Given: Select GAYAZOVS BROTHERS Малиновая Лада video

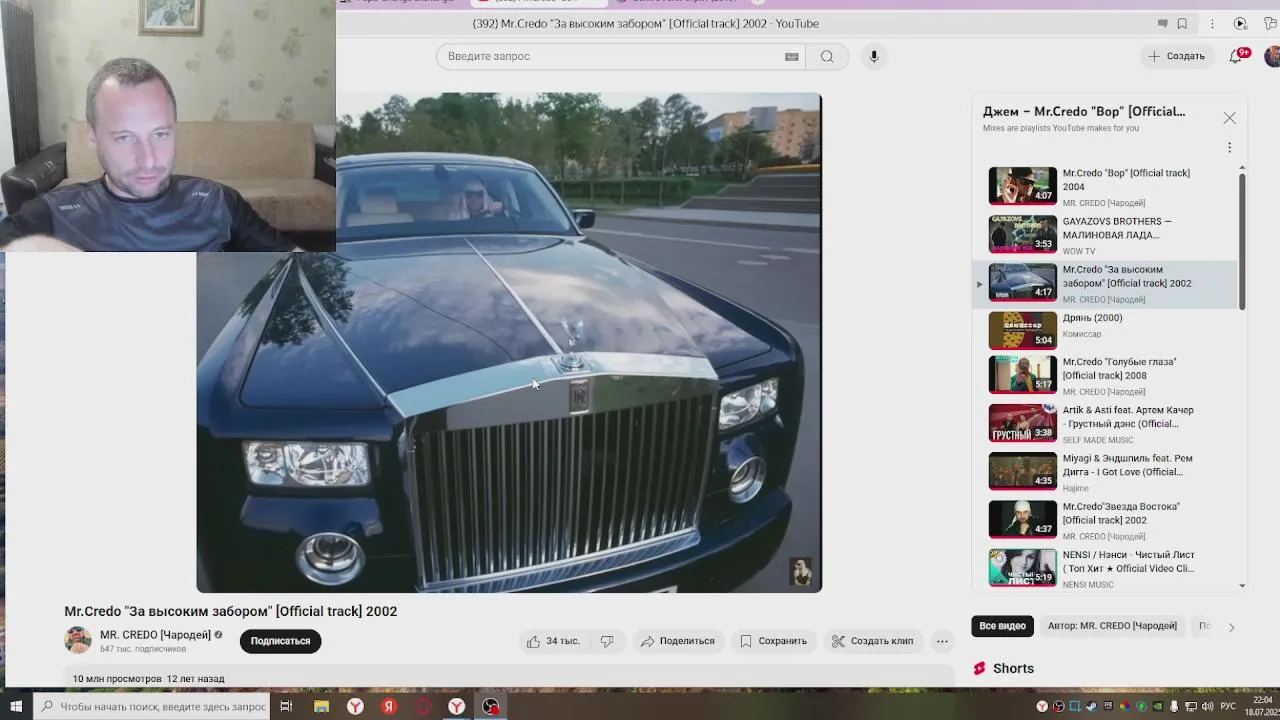Looking at the screenshot, I should [1105, 235].
